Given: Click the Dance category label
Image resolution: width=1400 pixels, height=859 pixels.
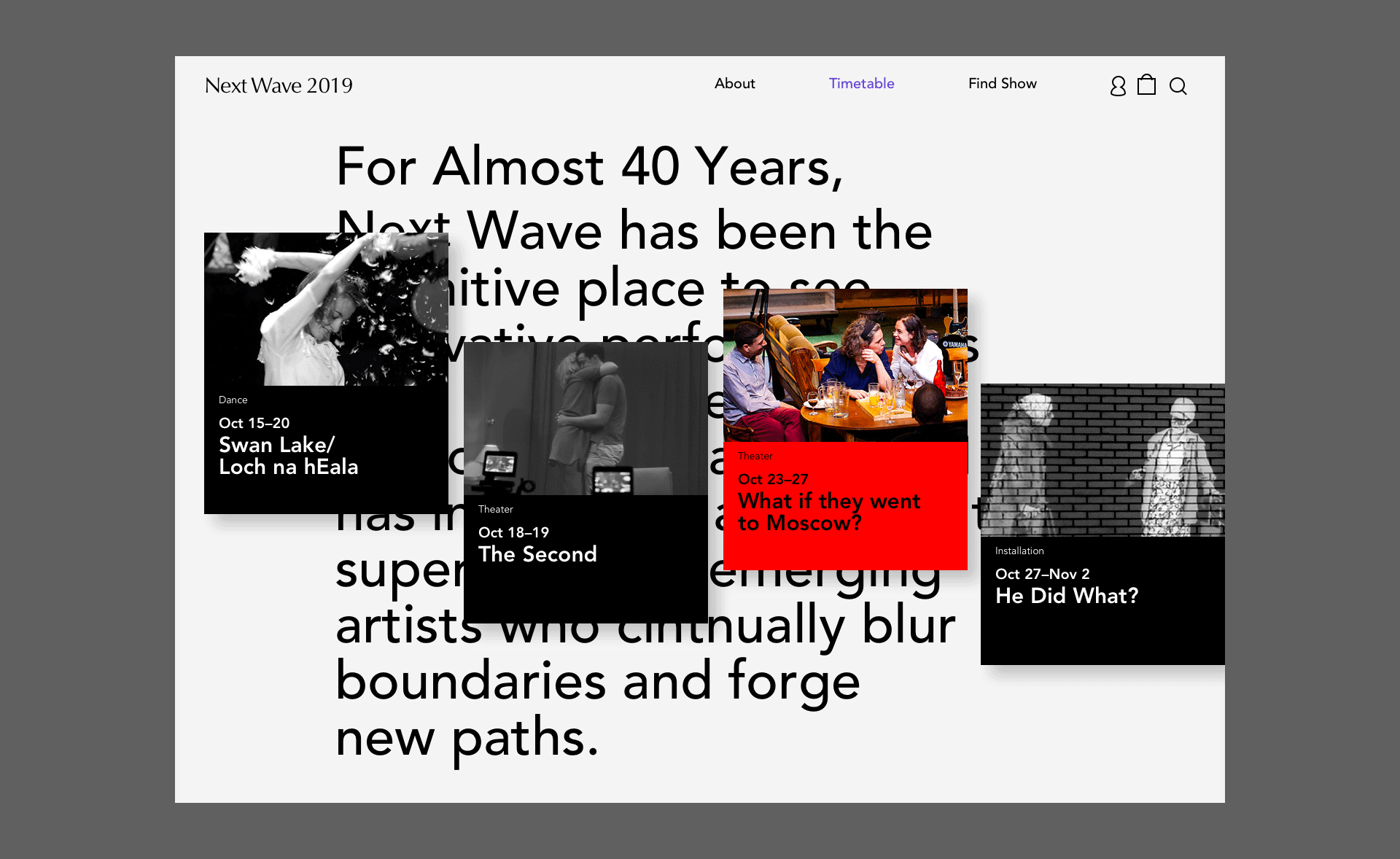Looking at the screenshot, I should click(233, 400).
